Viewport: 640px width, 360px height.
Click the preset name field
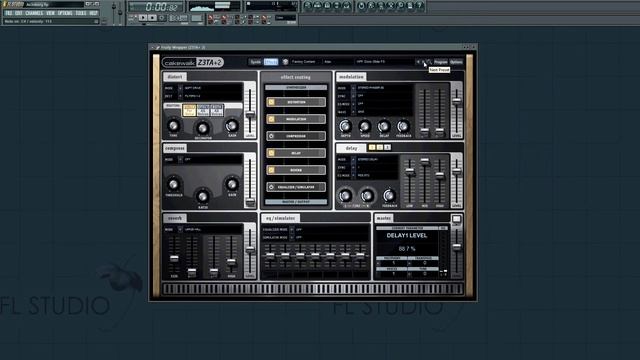[384, 62]
